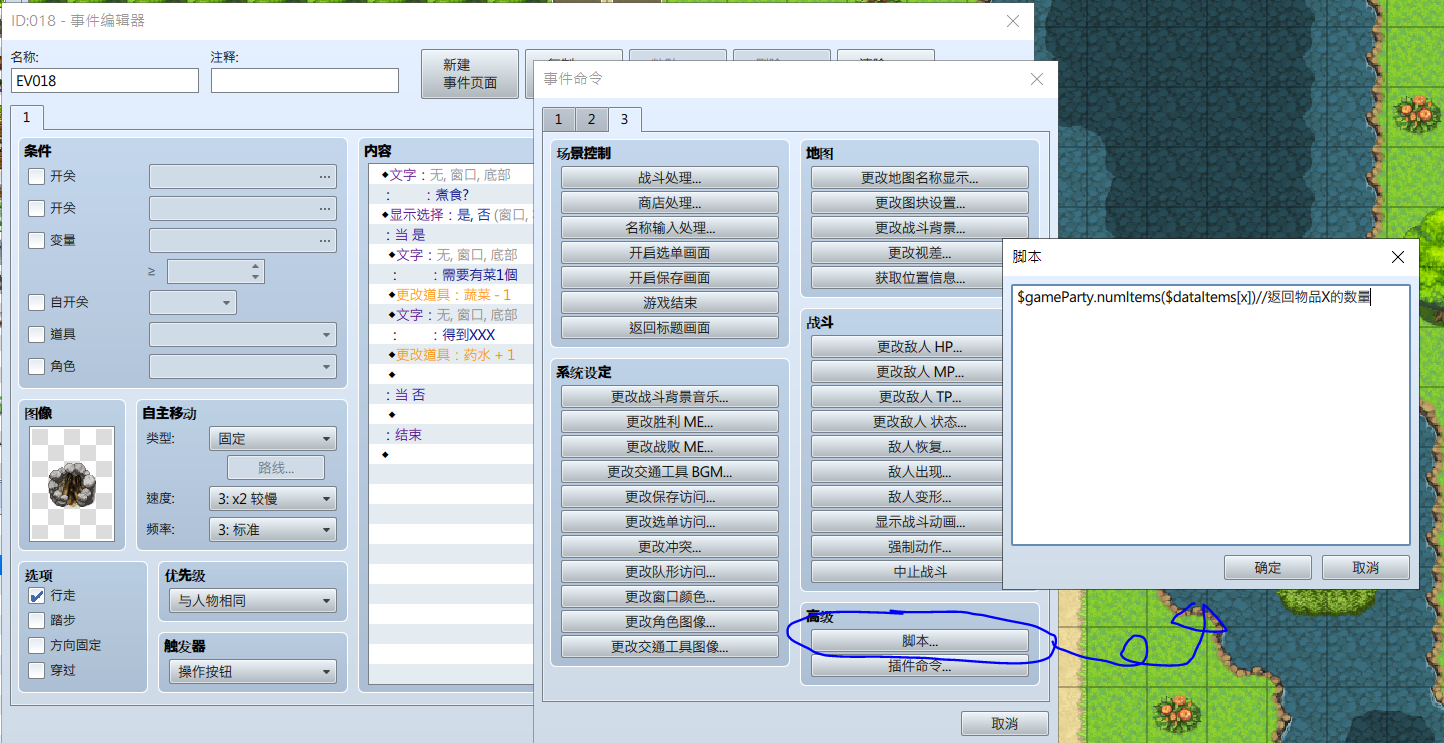Click the 新建事件页面 button

point(470,74)
